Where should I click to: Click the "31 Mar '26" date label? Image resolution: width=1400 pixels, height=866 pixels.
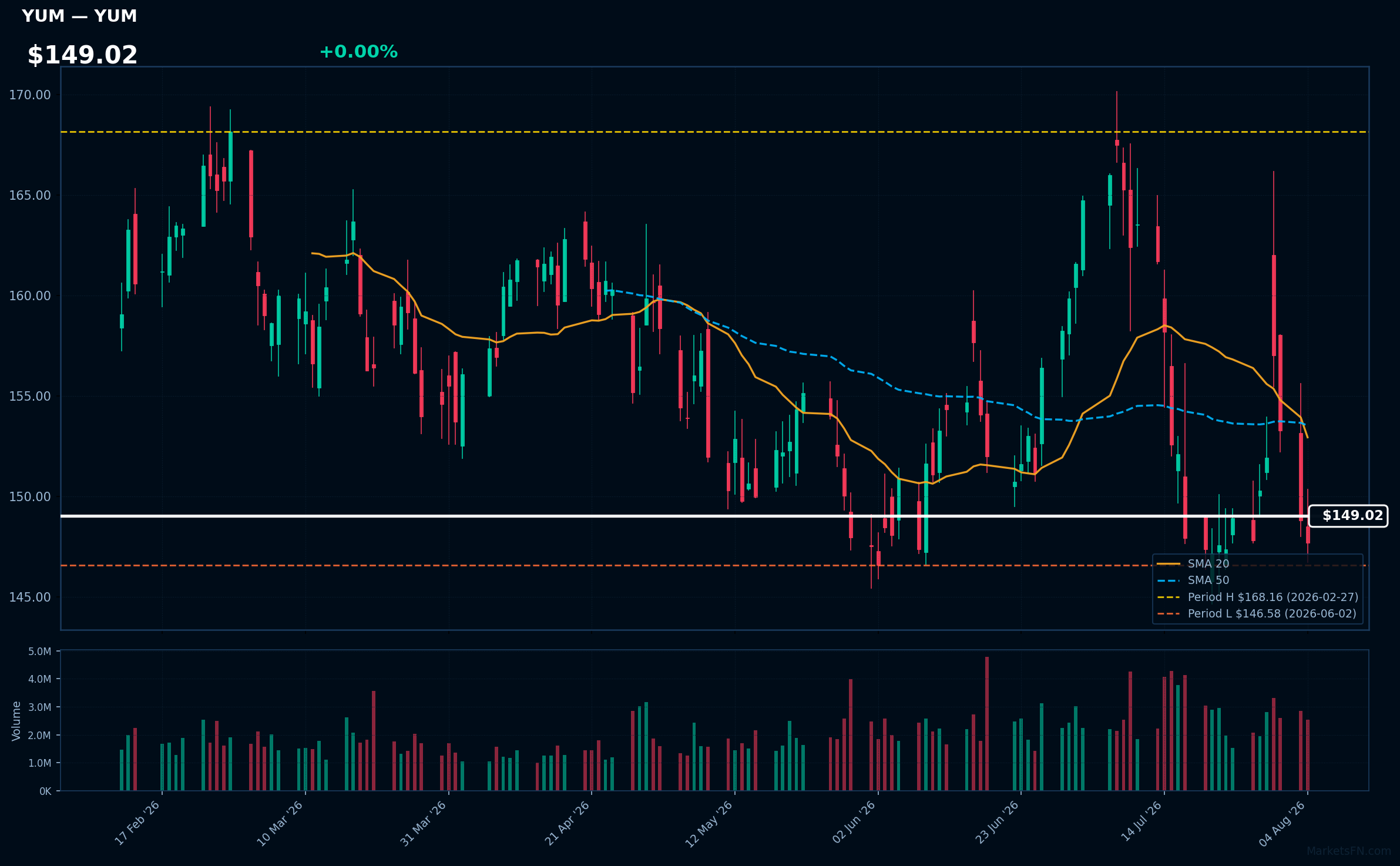423,823
